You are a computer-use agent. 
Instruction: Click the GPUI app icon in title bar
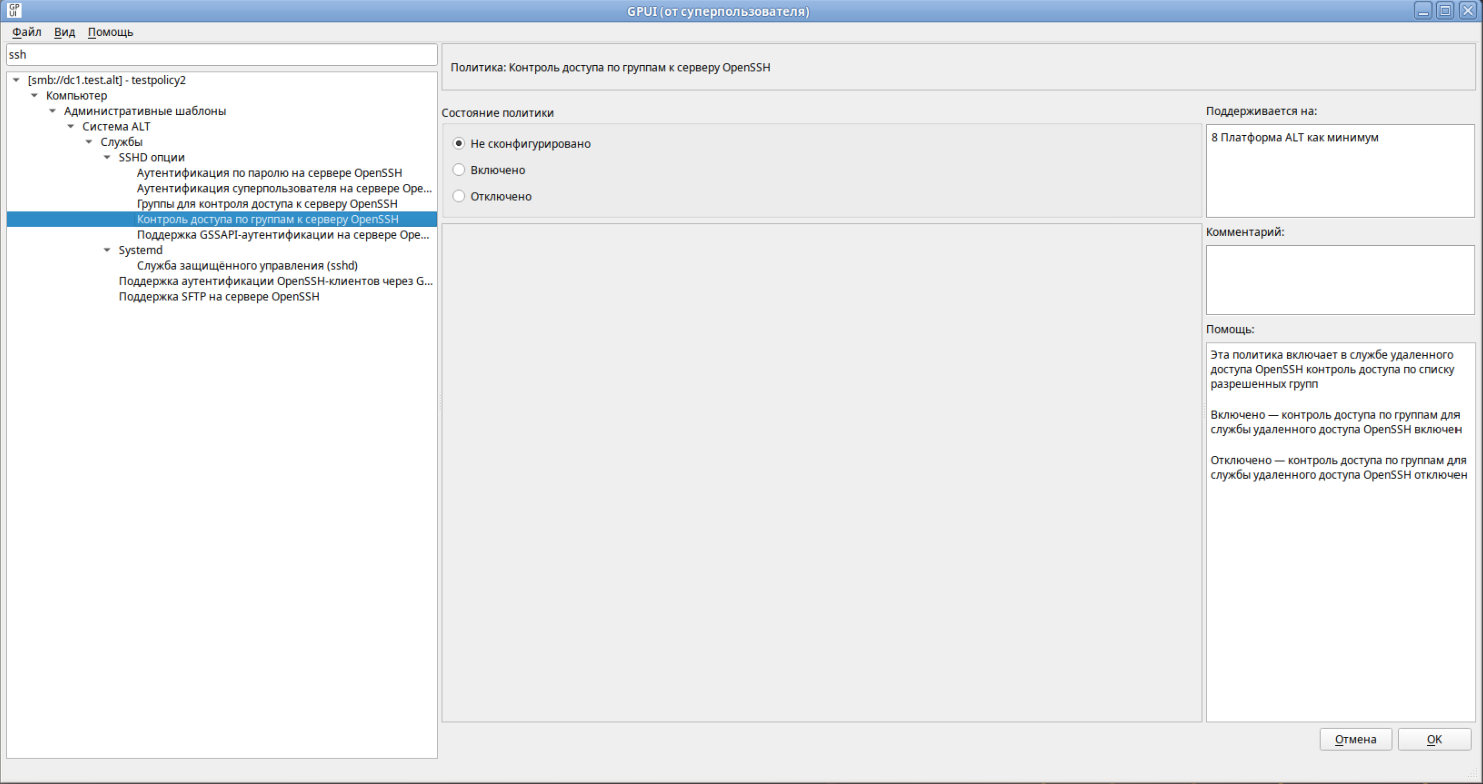tap(13, 10)
